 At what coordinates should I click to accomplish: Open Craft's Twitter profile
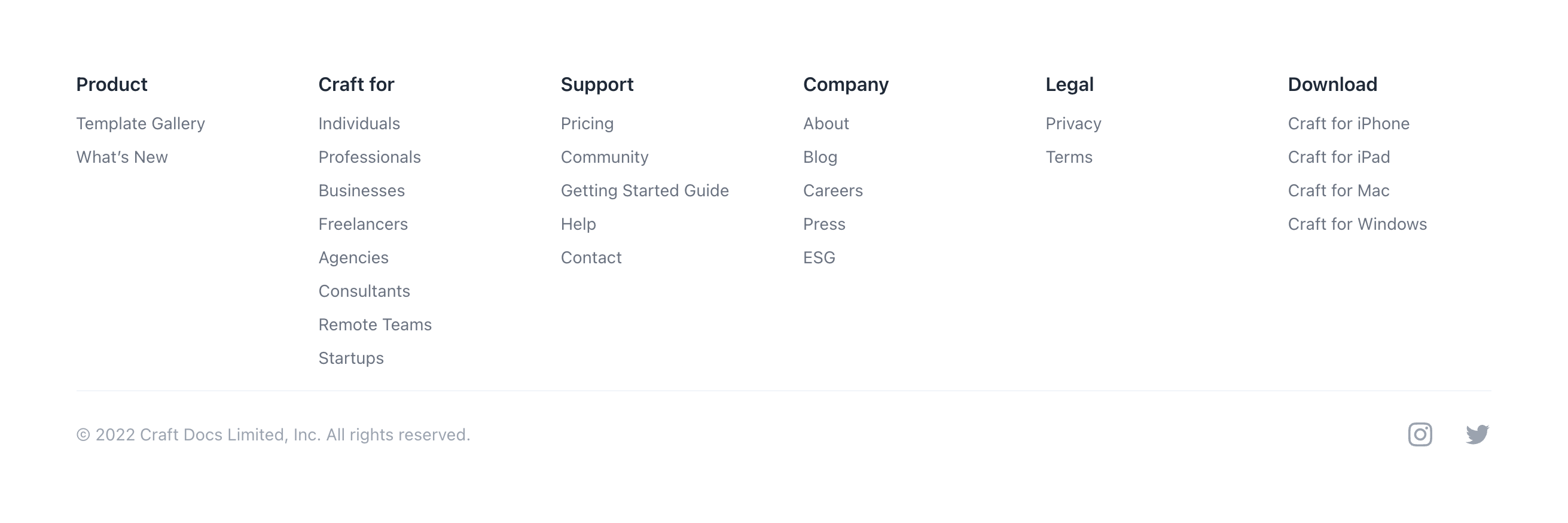coord(1478,433)
